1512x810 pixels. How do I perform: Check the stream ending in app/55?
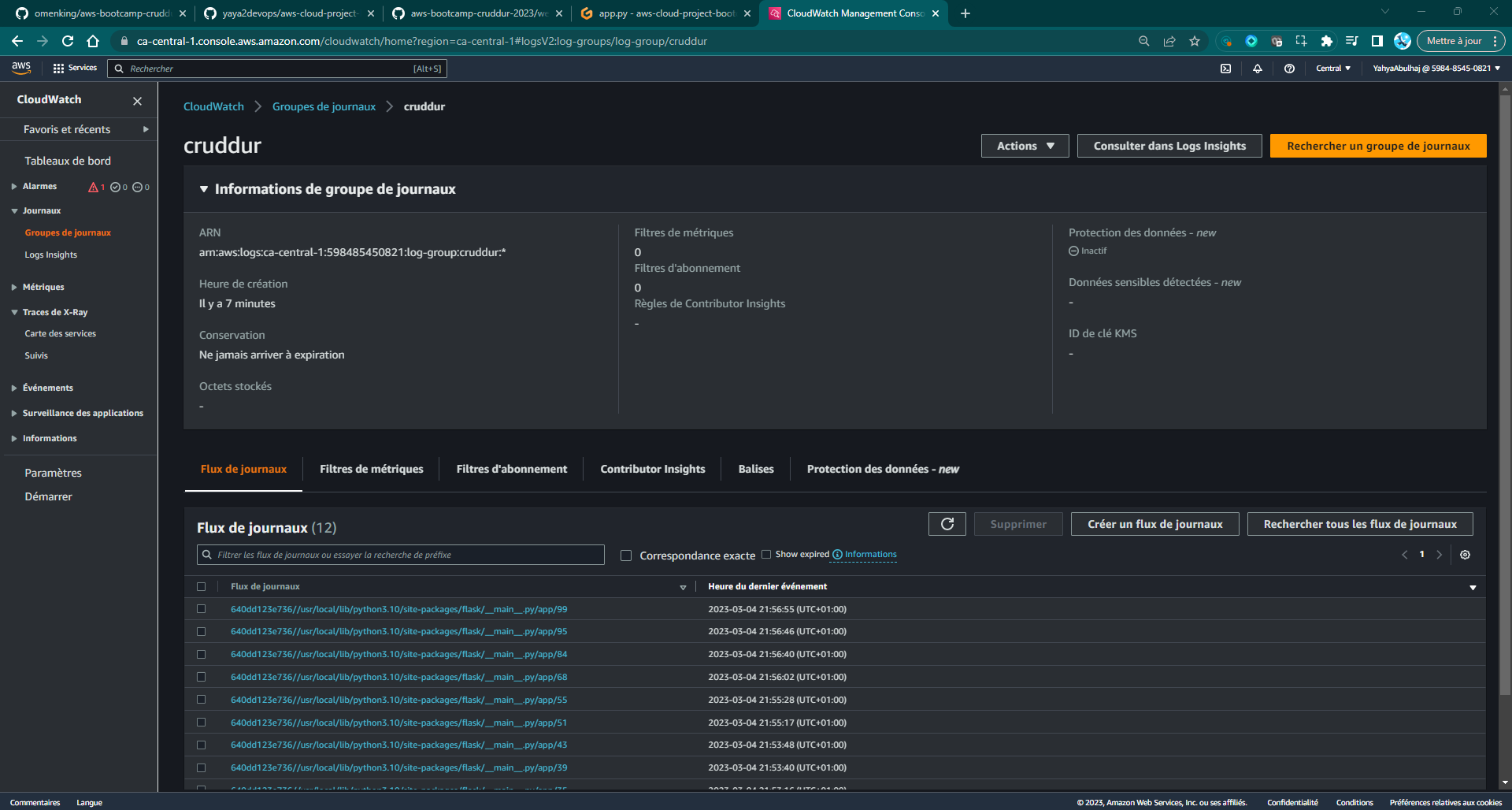pos(201,700)
